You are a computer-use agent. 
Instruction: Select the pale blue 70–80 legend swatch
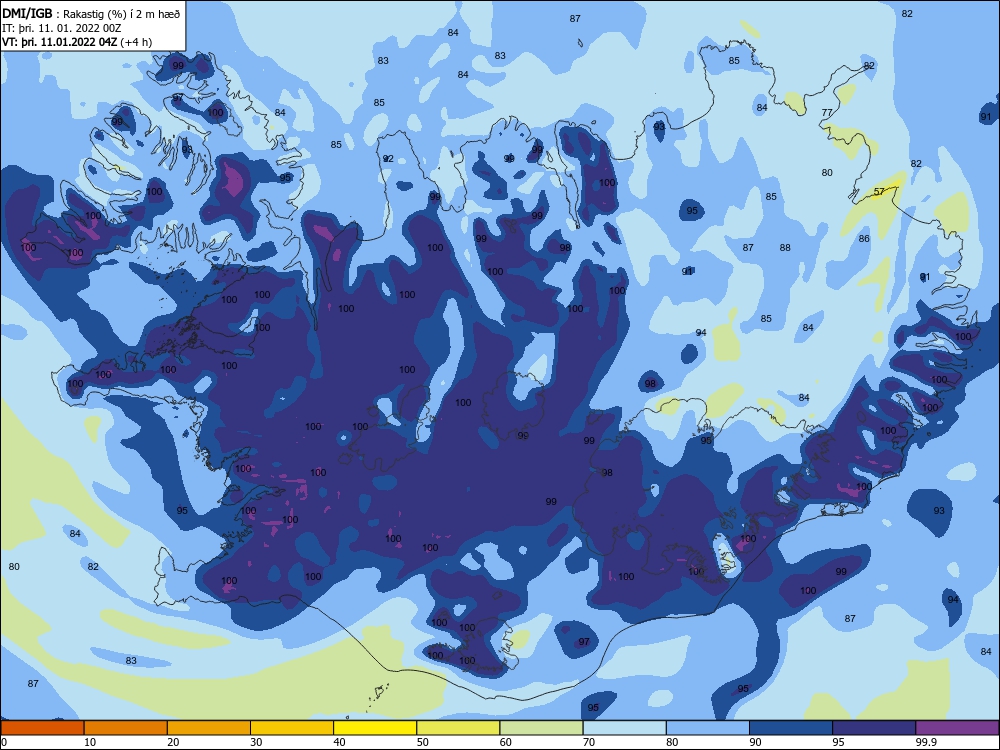624,728
